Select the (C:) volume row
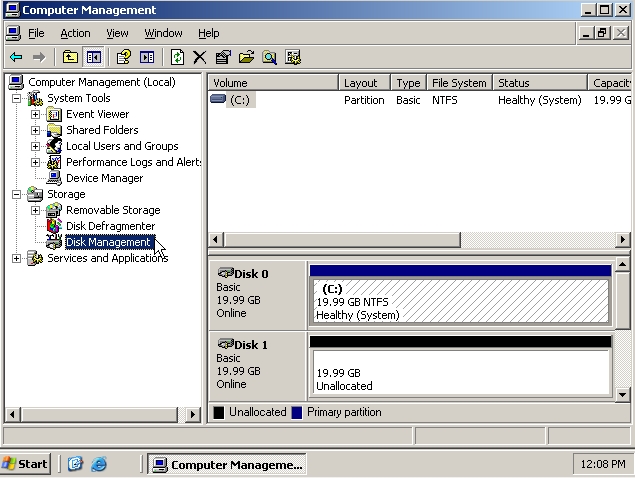 pos(420,100)
